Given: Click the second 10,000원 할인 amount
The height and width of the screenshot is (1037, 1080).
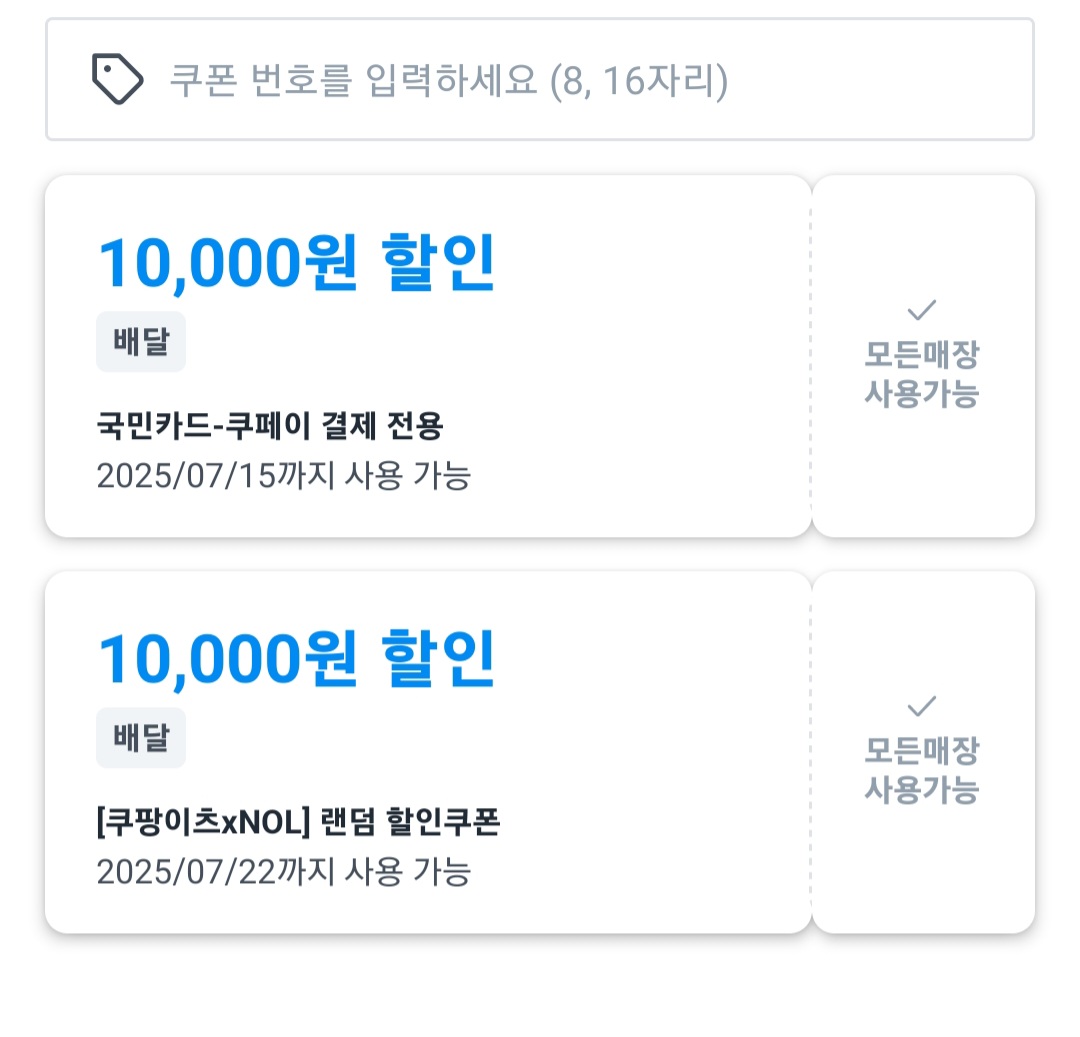Looking at the screenshot, I should click(x=297, y=658).
